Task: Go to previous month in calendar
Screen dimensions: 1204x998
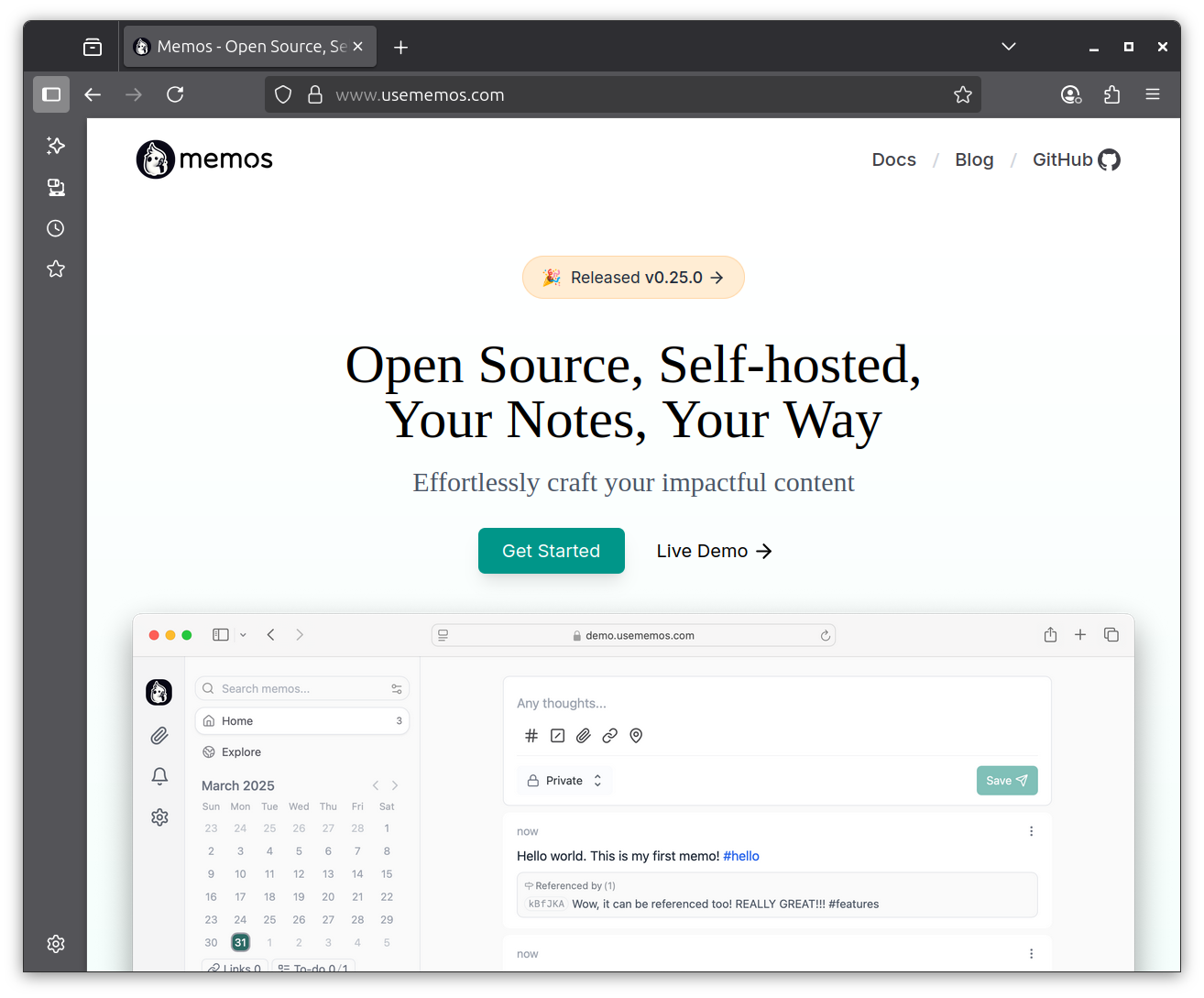Action: coord(376,785)
